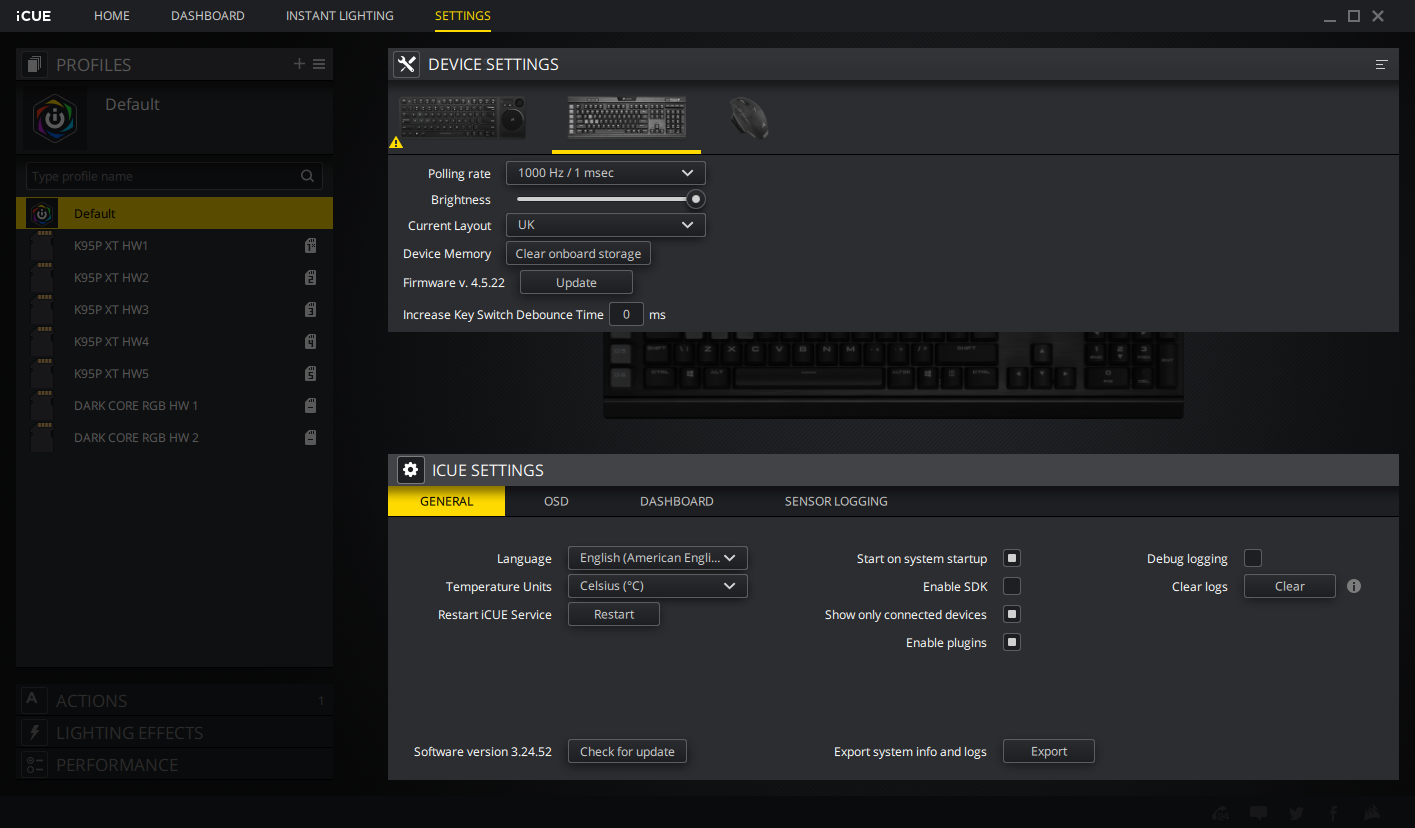
Task: Click the add new profile plus icon
Action: coord(299,64)
